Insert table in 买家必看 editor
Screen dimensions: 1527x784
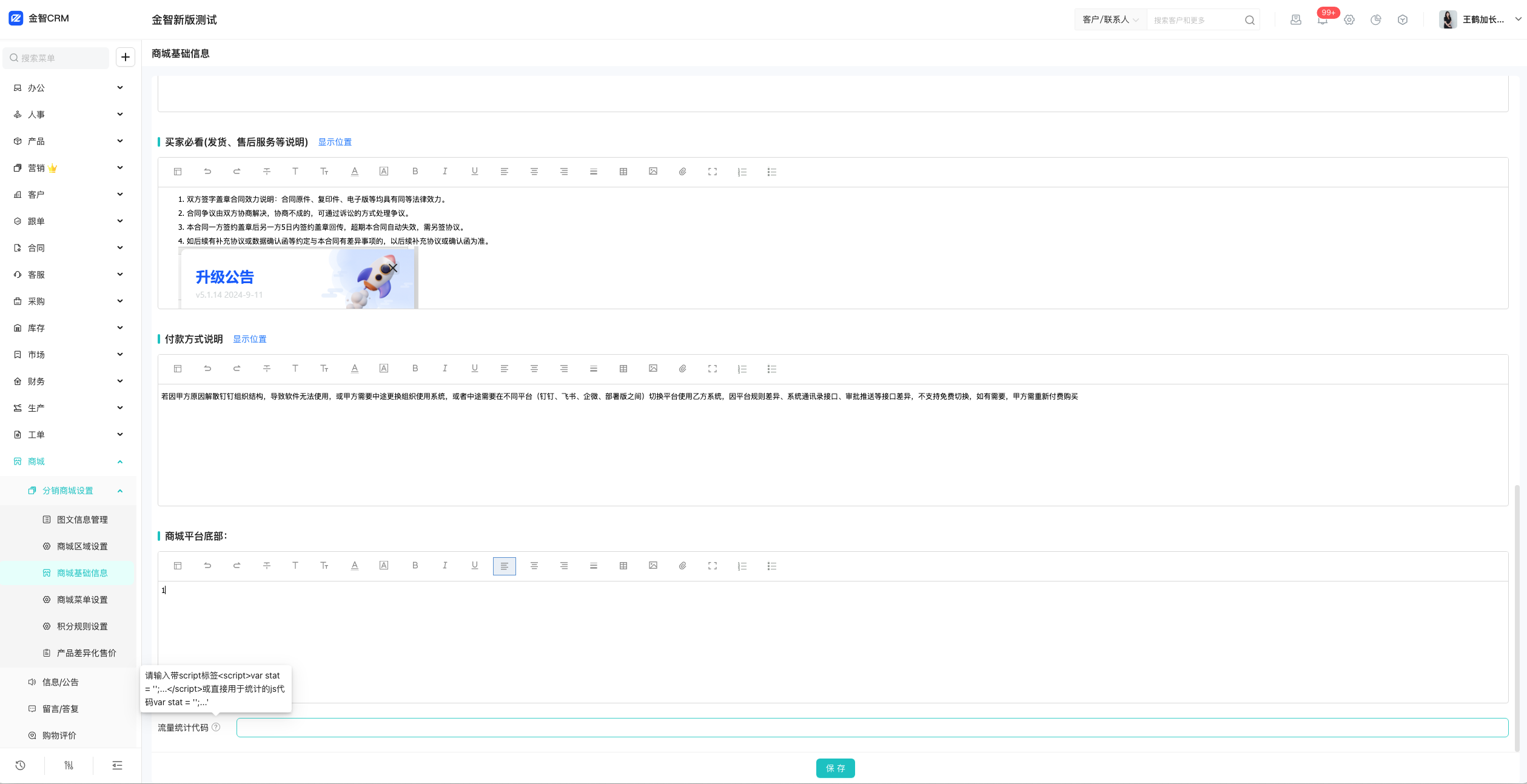[623, 172]
